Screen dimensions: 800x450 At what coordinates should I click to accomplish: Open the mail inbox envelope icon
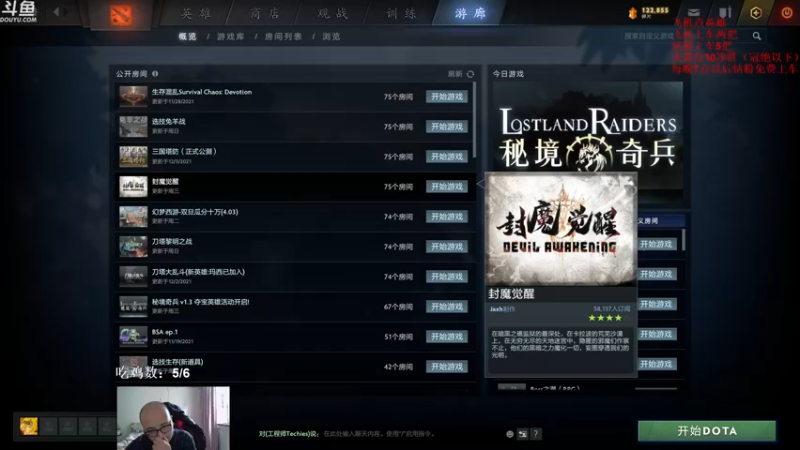click(694, 12)
